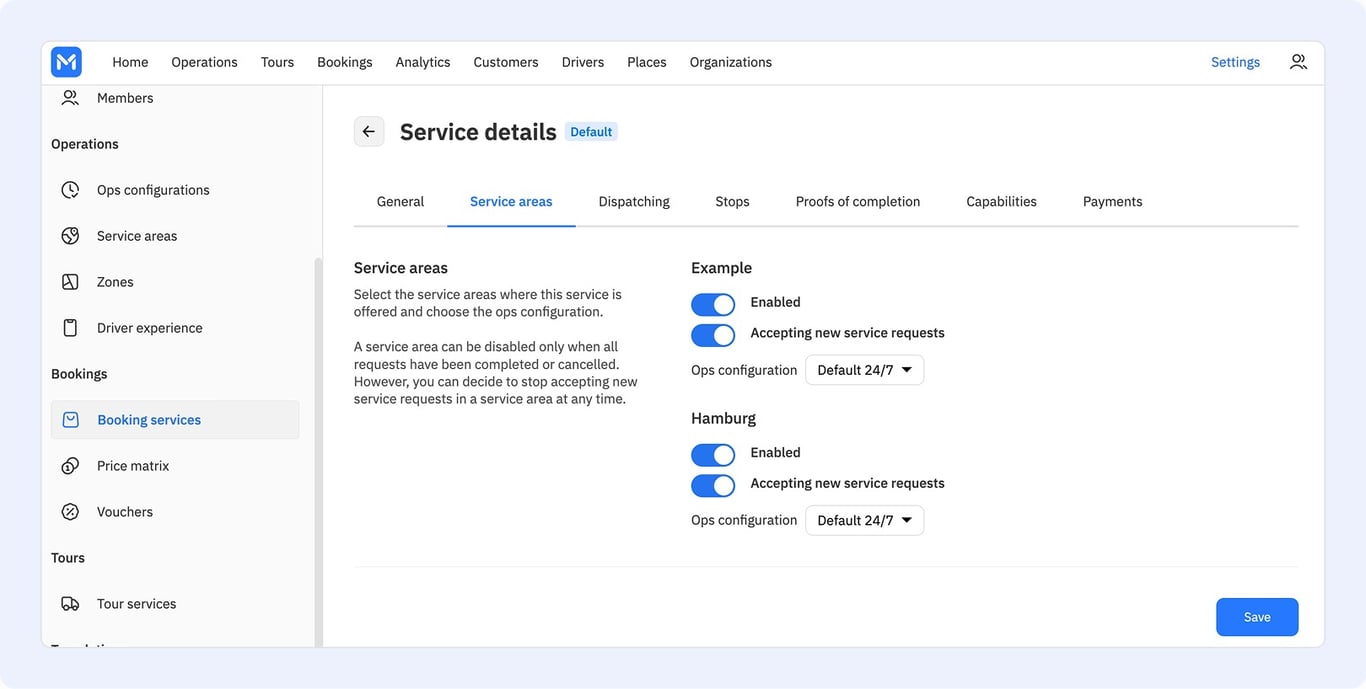Screen dimensions: 1366x689
Task: Click the Price matrix coins icon
Action: pyautogui.click(x=70, y=466)
